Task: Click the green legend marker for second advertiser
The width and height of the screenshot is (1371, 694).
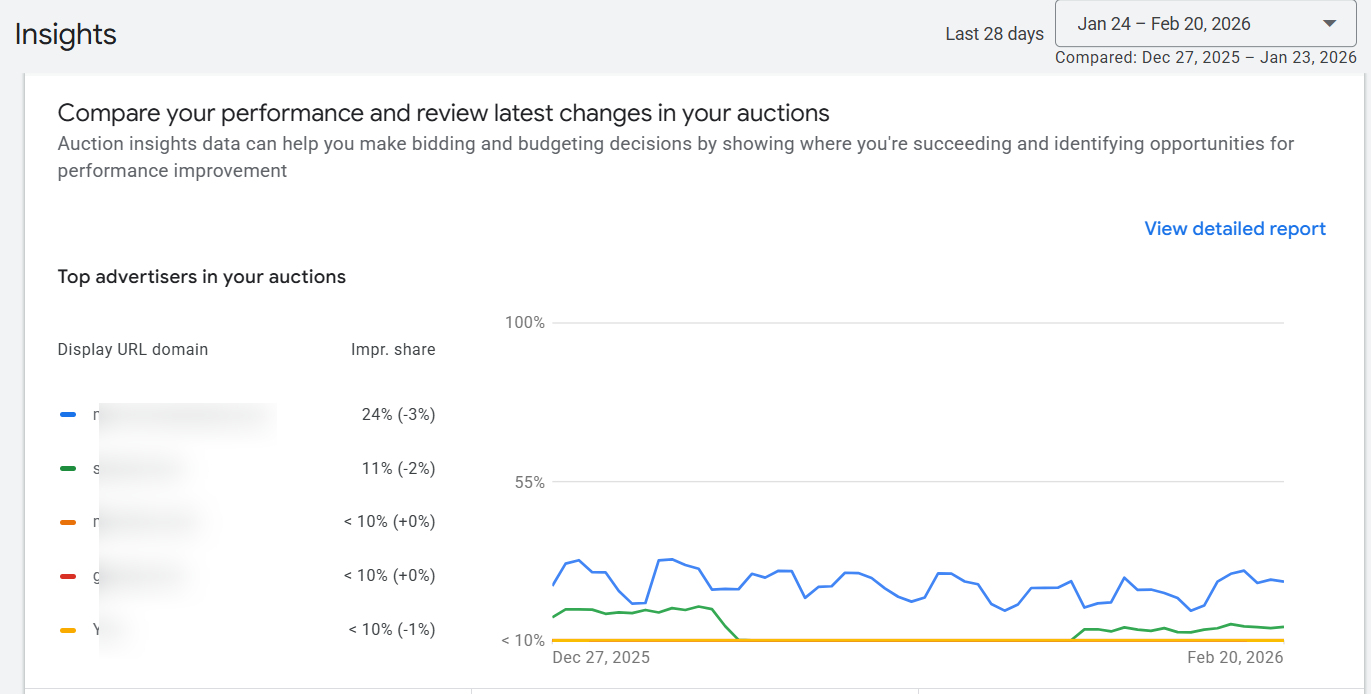Action: click(x=68, y=468)
